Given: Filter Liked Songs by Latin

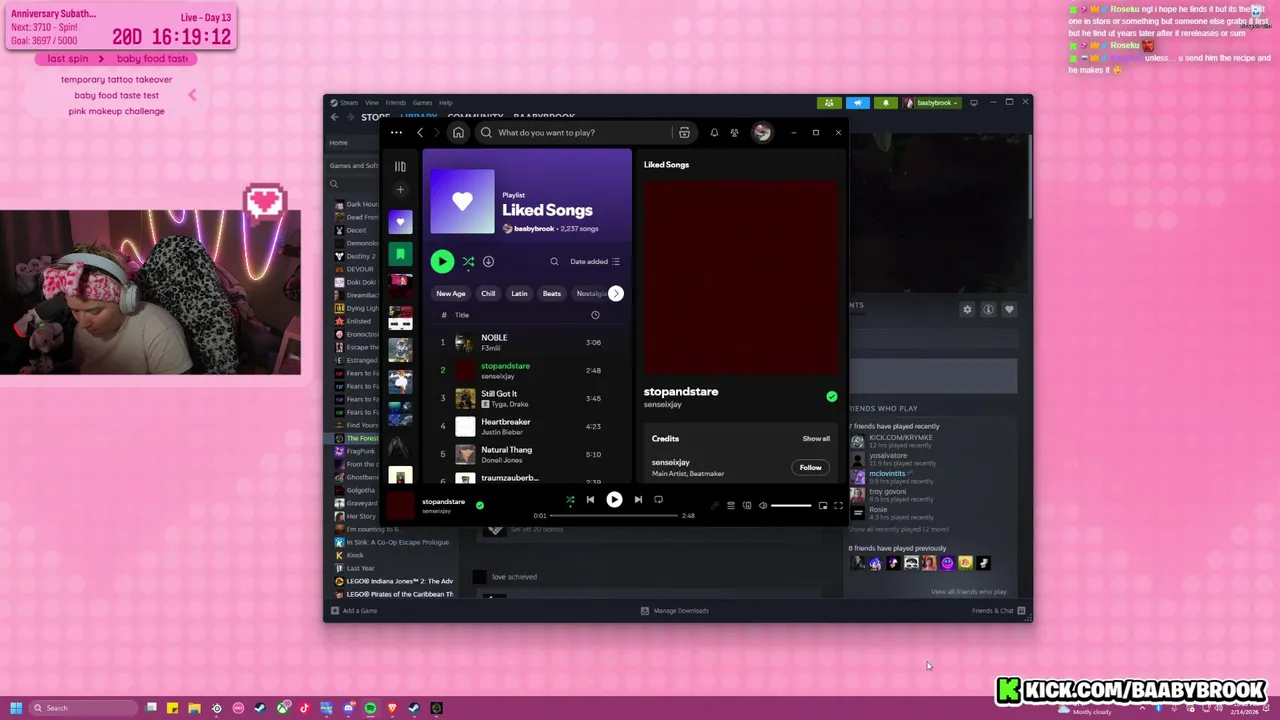Looking at the screenshot, I should tap(519, 293).
